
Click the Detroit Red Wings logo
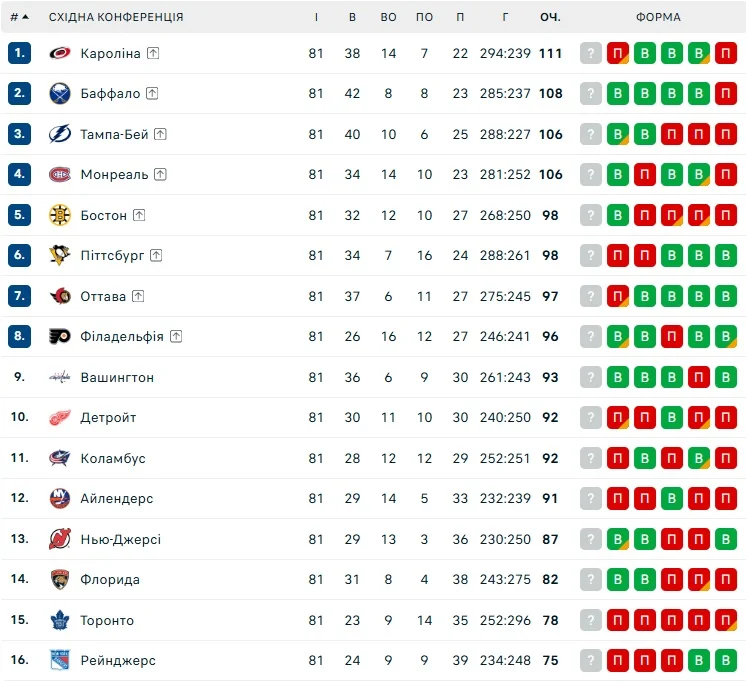(x=60, y=417)
